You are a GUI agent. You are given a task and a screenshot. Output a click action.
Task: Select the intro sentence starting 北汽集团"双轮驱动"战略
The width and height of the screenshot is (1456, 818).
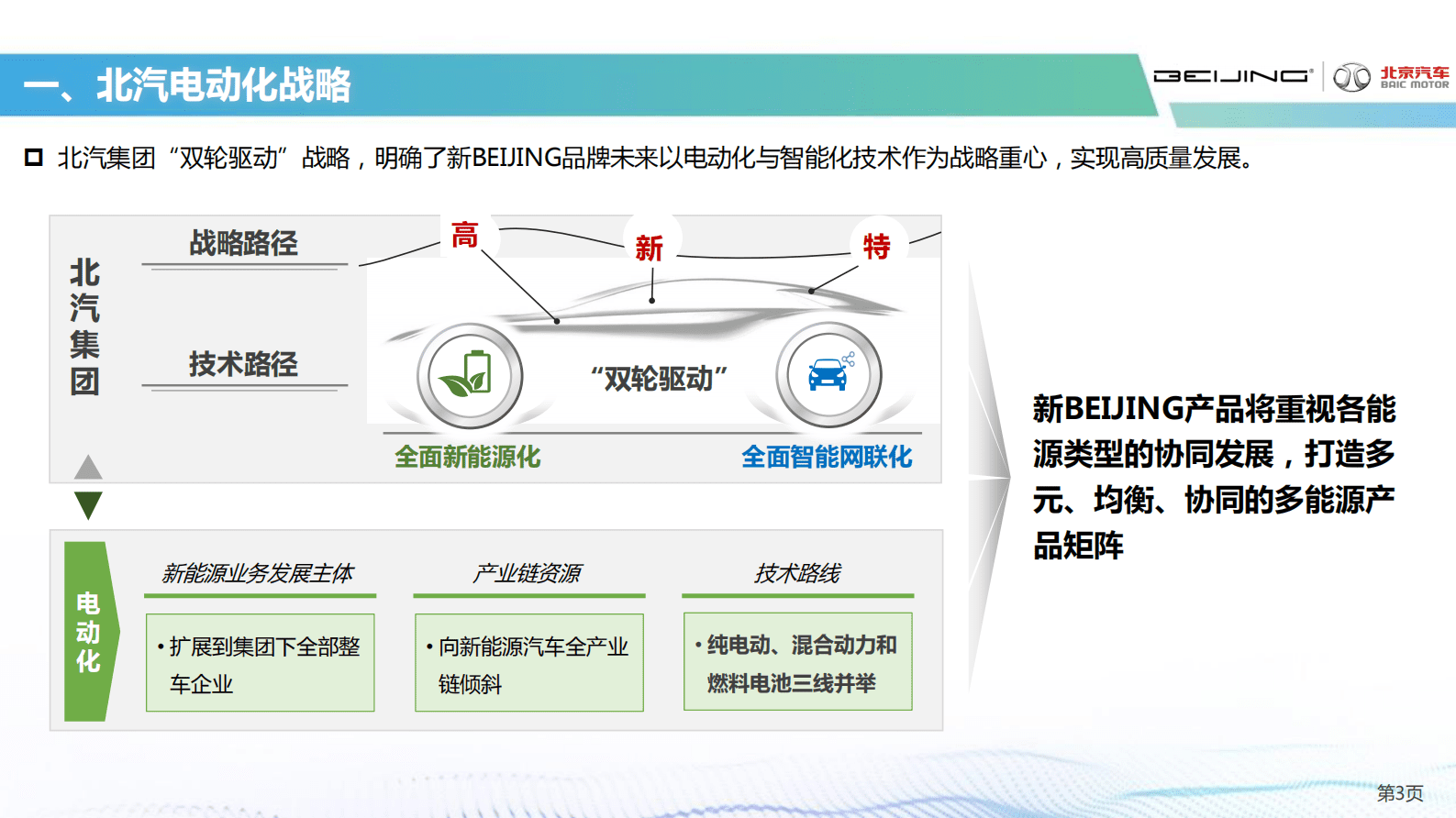(656, 158)
